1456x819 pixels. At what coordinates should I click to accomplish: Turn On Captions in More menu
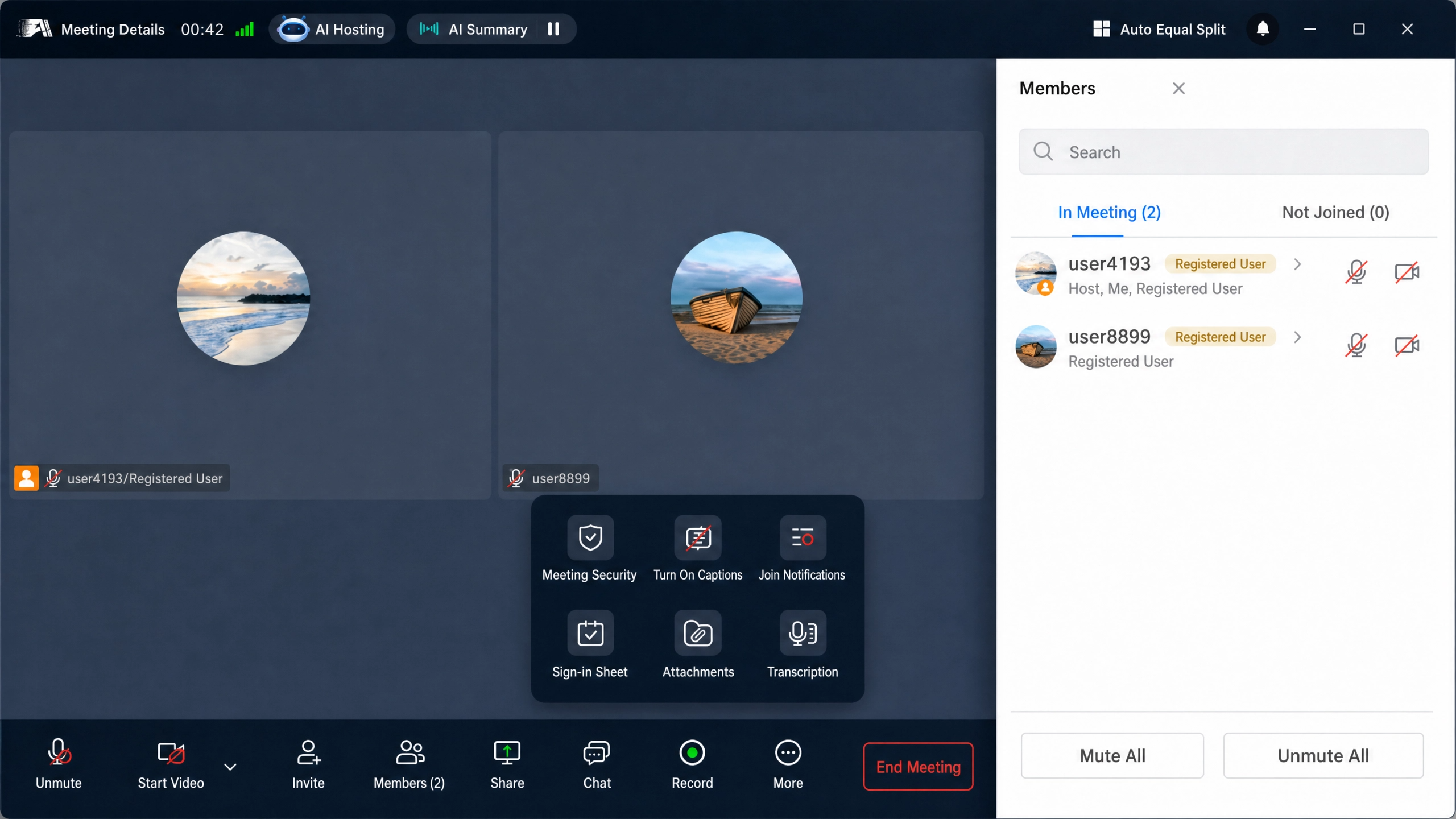698,548
